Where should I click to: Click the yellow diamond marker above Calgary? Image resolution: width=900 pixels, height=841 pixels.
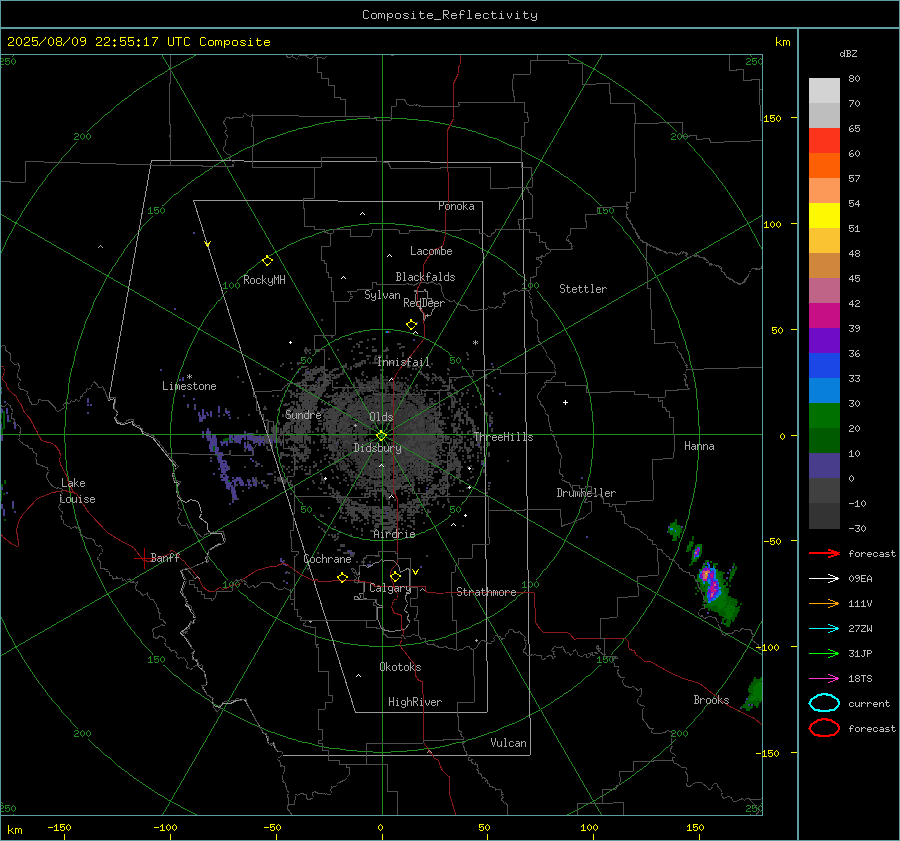click(395, 576)
